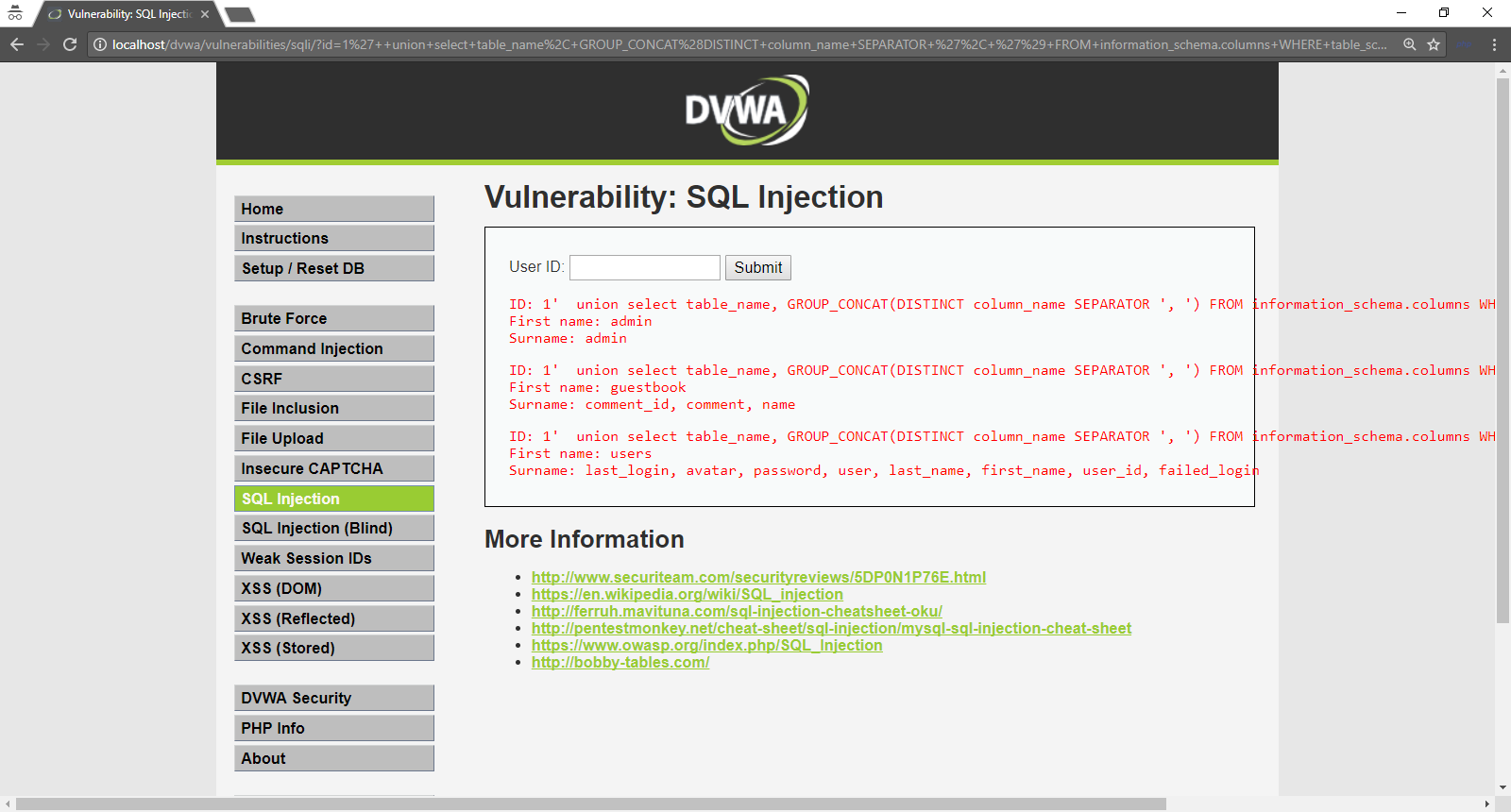This screenshot has height=812, width=1511.
Task: Click the horizontal scrollbar thumb
Action: tap(591, 804)
